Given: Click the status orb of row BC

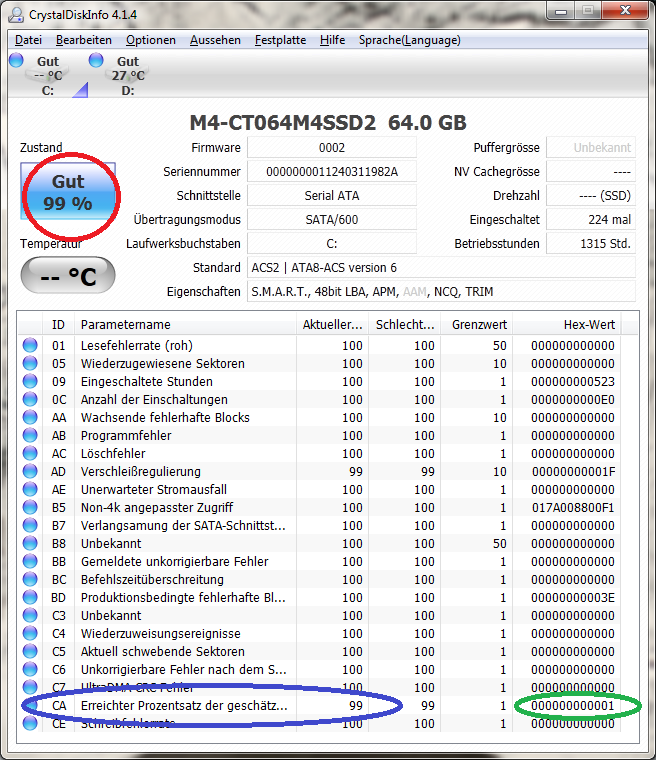Looking at the screenshot, I should (30, 579).
